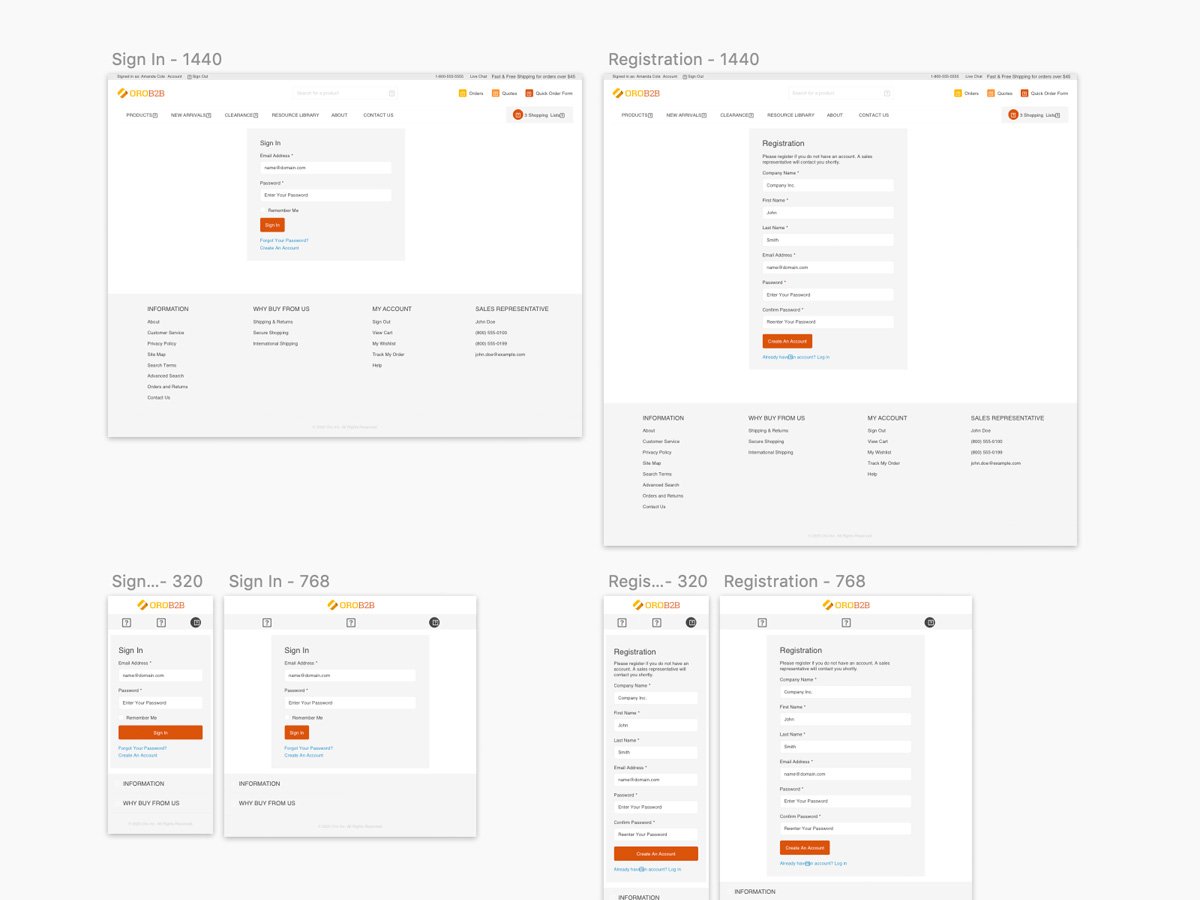Click Orders icon in Sign In 1440 header
This screenshot has height=900, width=1200.
pos(462,93)
